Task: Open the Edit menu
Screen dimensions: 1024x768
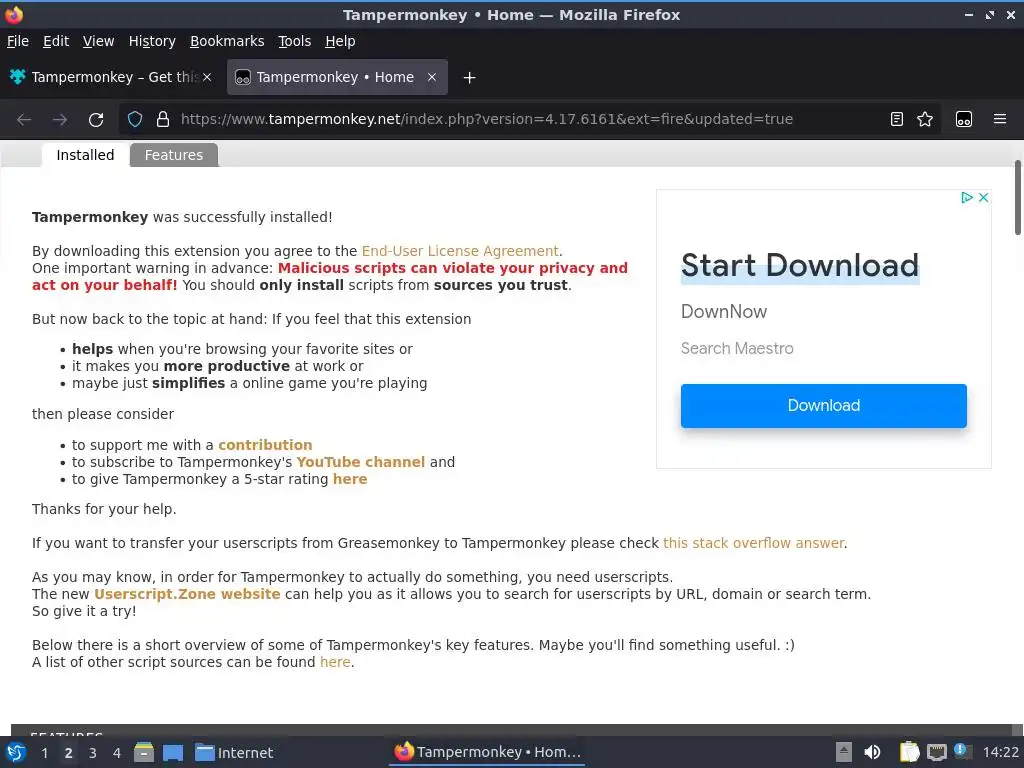Action: 56,41
